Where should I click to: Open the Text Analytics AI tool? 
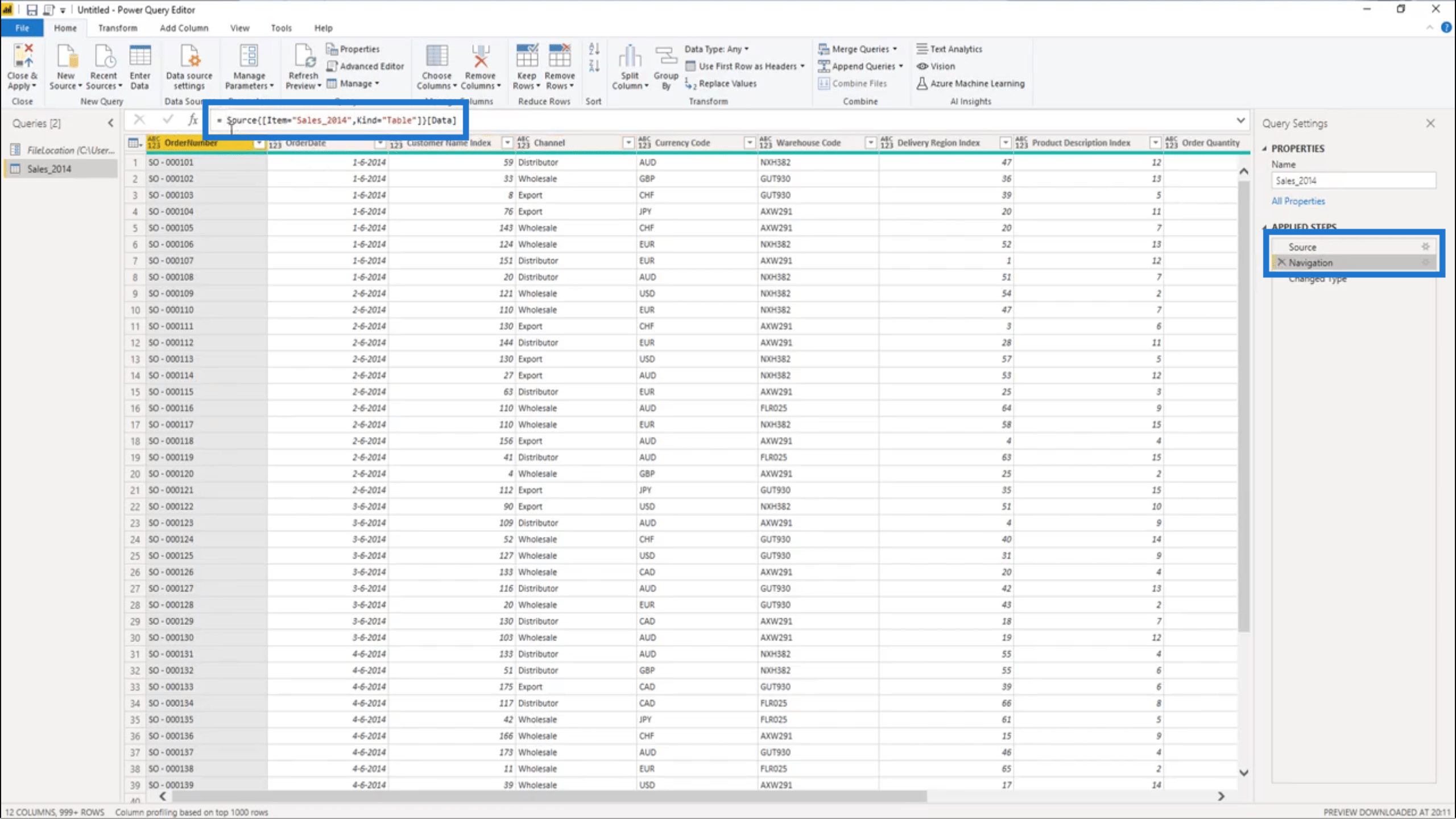click(949, 48)
